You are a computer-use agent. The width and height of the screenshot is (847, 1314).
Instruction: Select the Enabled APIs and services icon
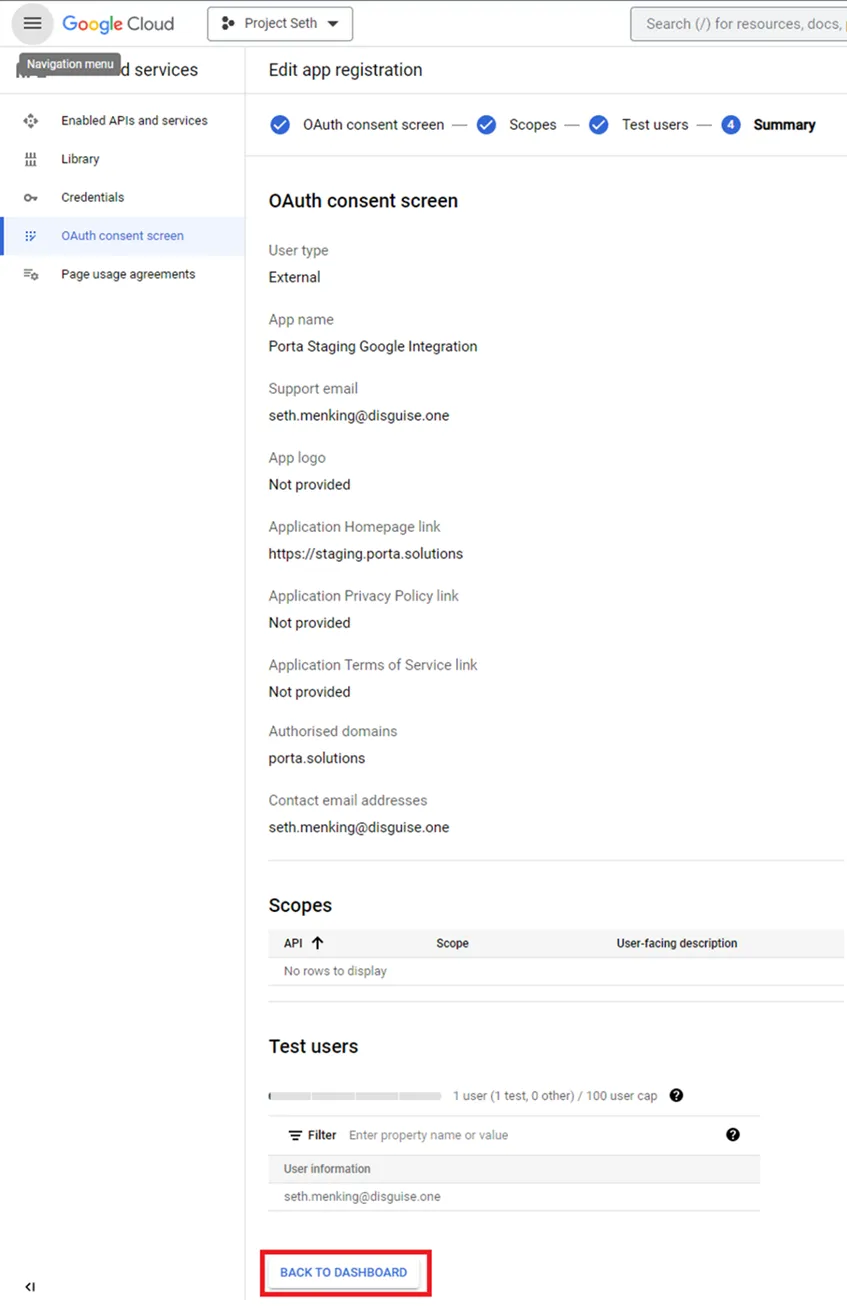(30, 120)
